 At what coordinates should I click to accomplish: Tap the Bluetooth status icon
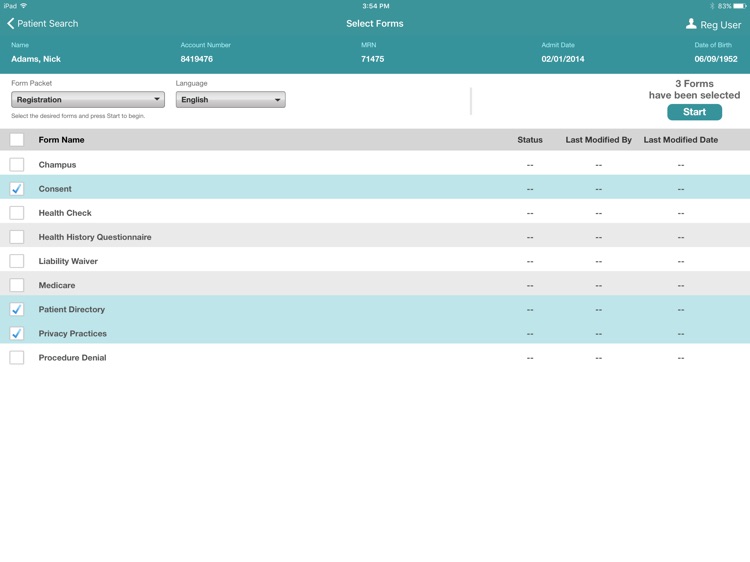[x=712, y=6]
